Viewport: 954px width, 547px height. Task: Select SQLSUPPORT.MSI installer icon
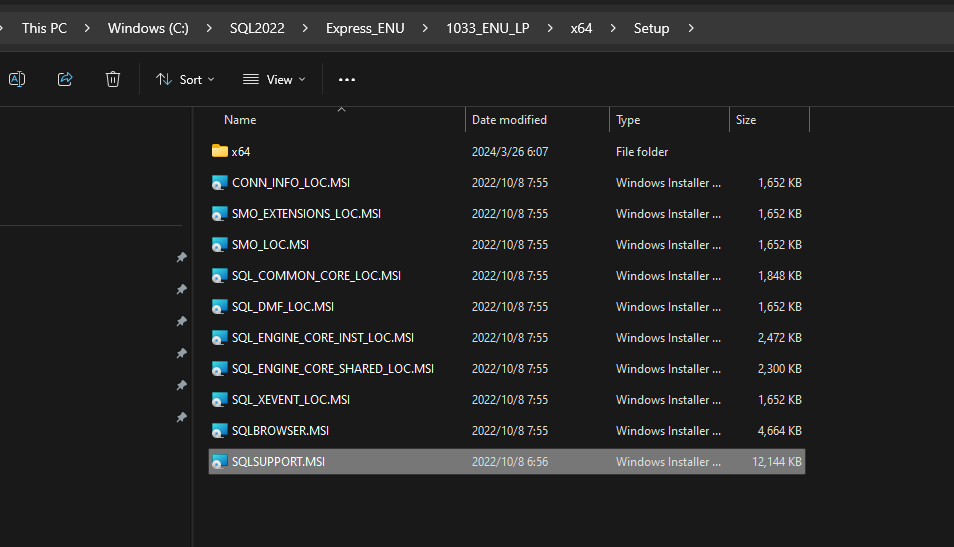[220, 462]
